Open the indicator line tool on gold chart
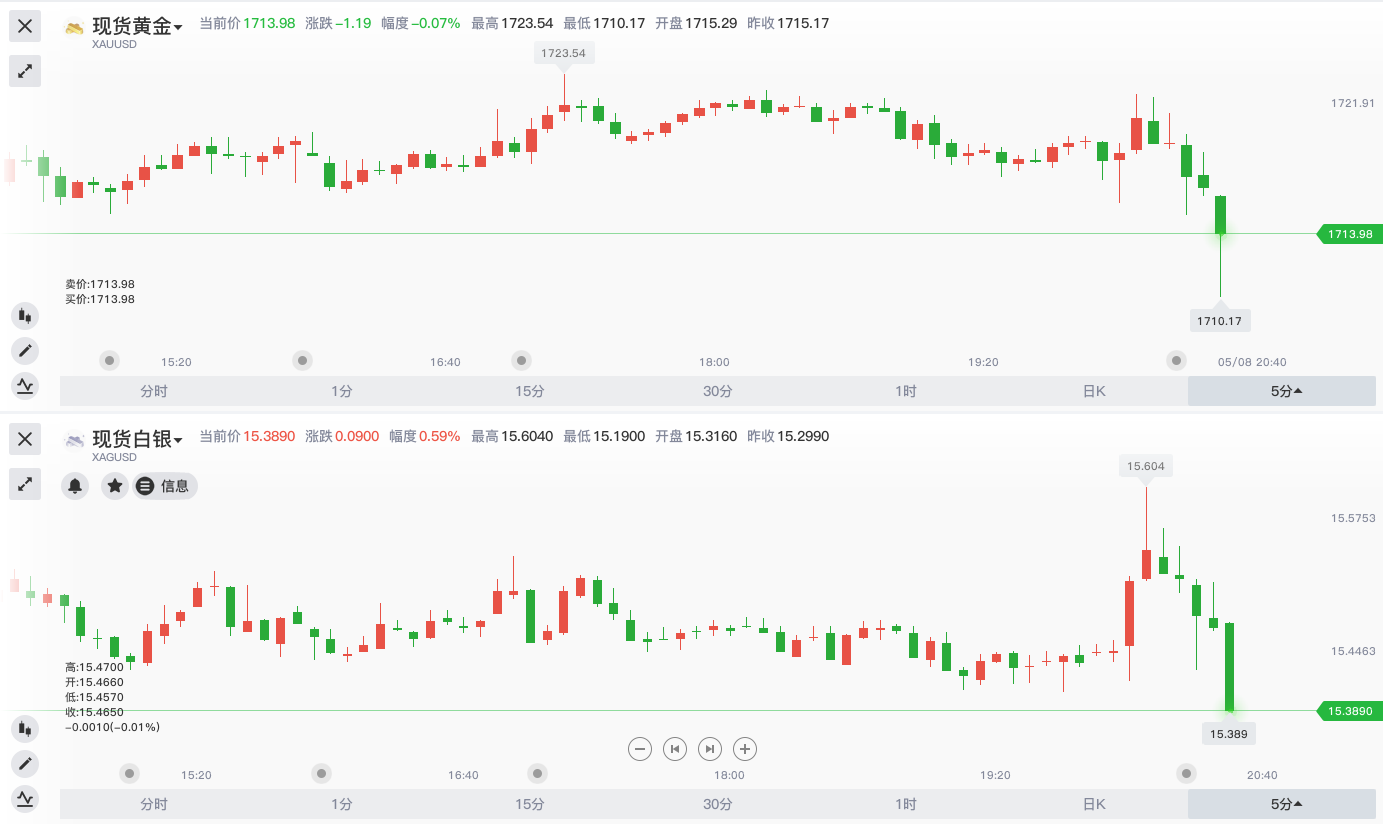 (x=25, y=385)
